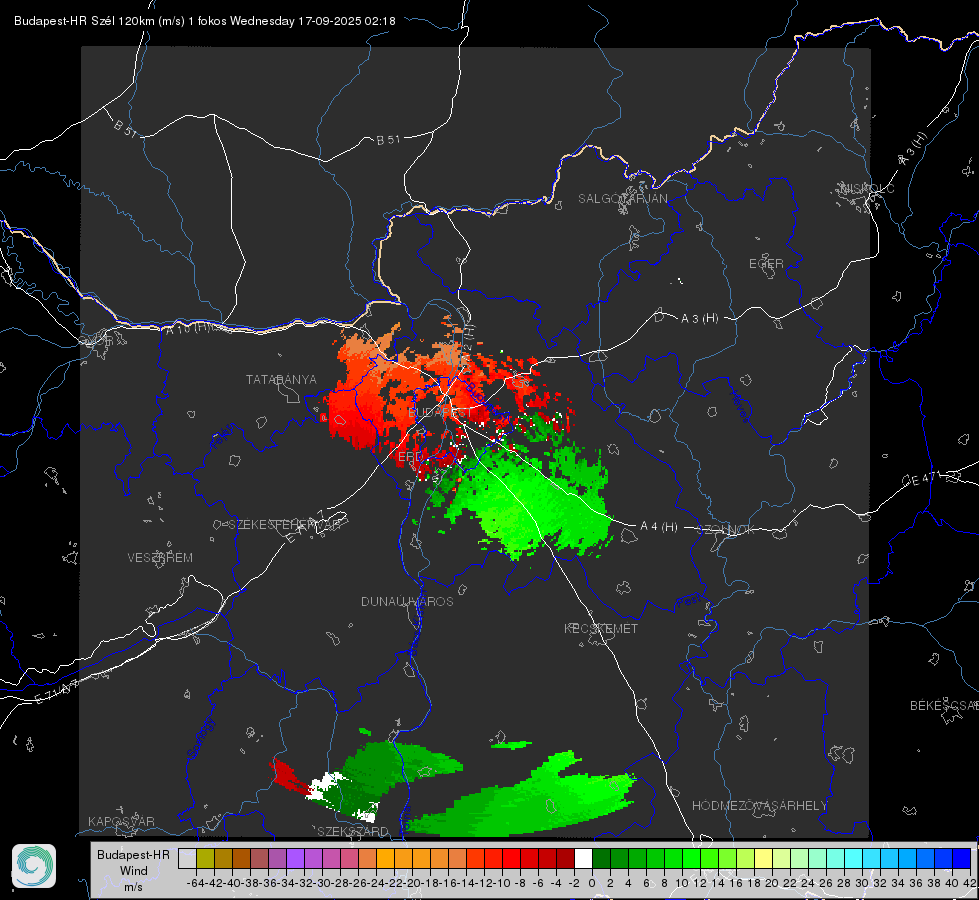
Task: Click the SZÉKESFEHÉRVÁR city label
Action: pos(285,525)
